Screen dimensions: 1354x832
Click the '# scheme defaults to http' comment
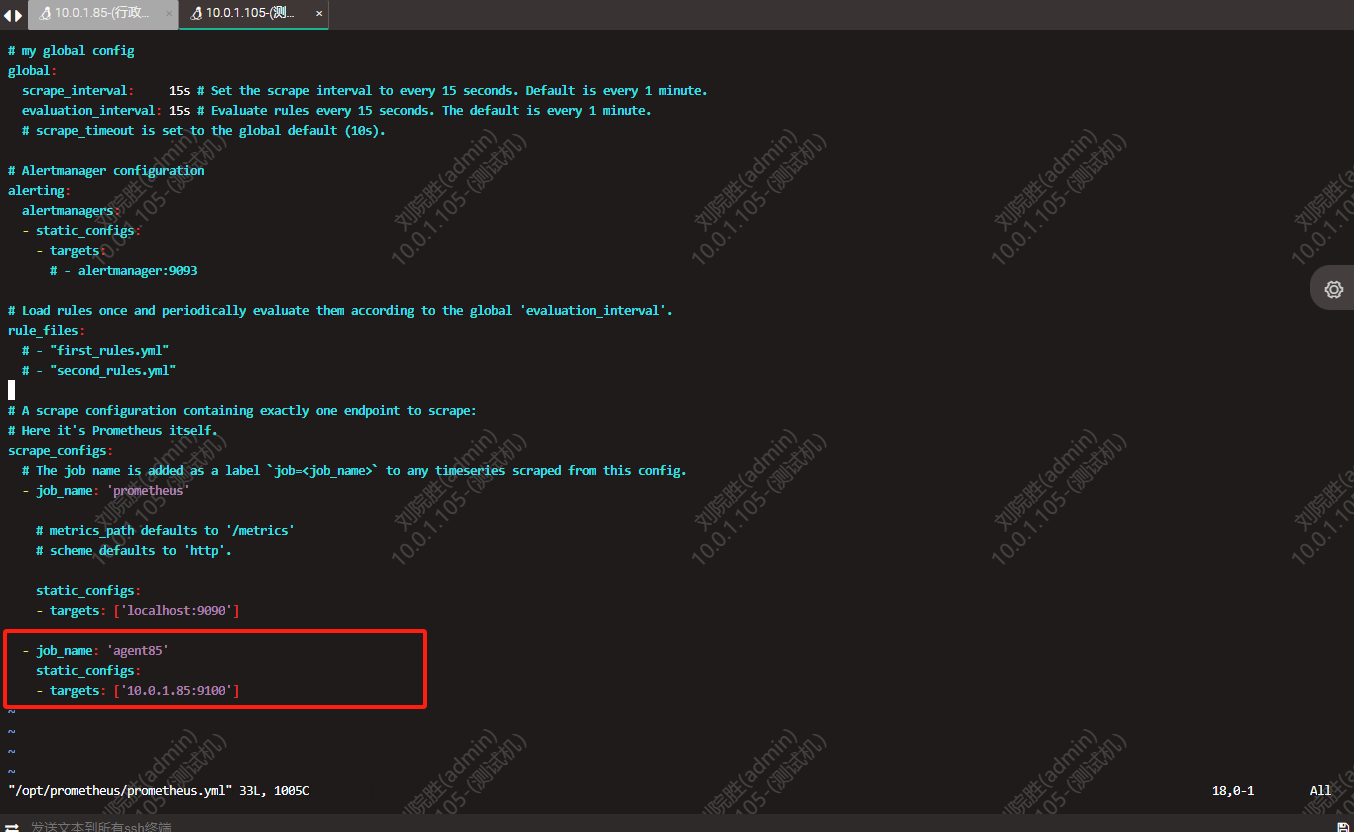(134, 550)
